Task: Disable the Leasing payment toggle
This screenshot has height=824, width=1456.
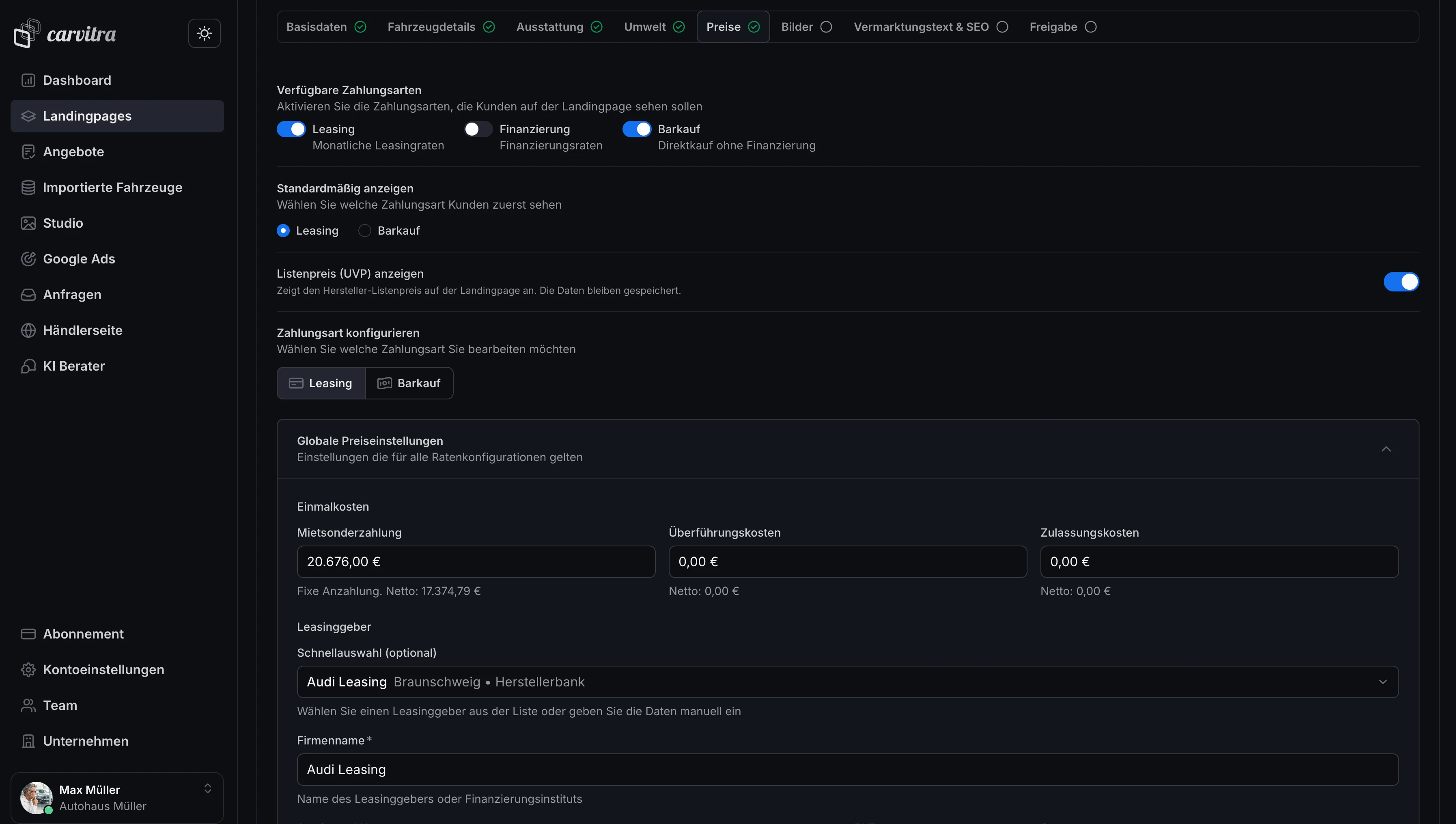Action: coord(291,129)
